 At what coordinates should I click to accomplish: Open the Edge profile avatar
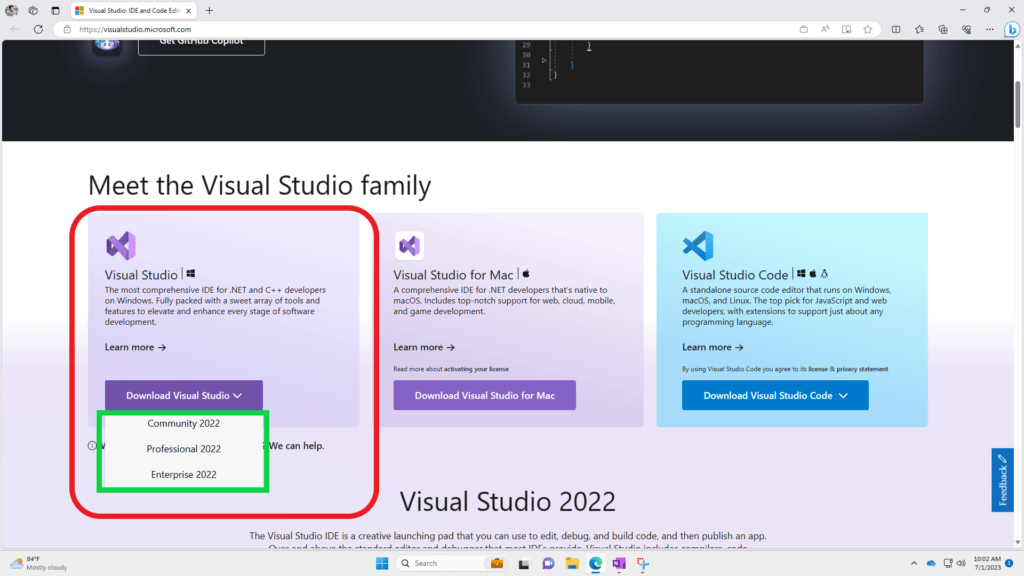[x=11, y=10]
